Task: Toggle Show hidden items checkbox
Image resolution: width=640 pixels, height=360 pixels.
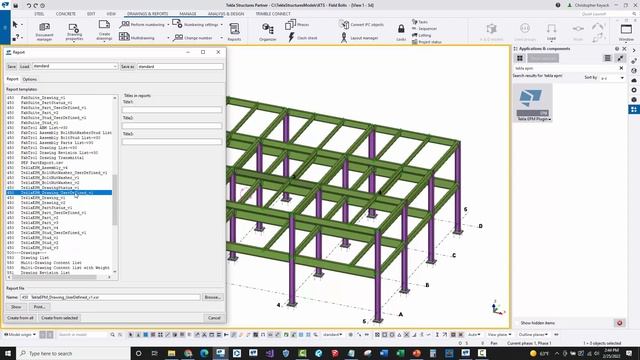Action: click(x=518, y=323)
